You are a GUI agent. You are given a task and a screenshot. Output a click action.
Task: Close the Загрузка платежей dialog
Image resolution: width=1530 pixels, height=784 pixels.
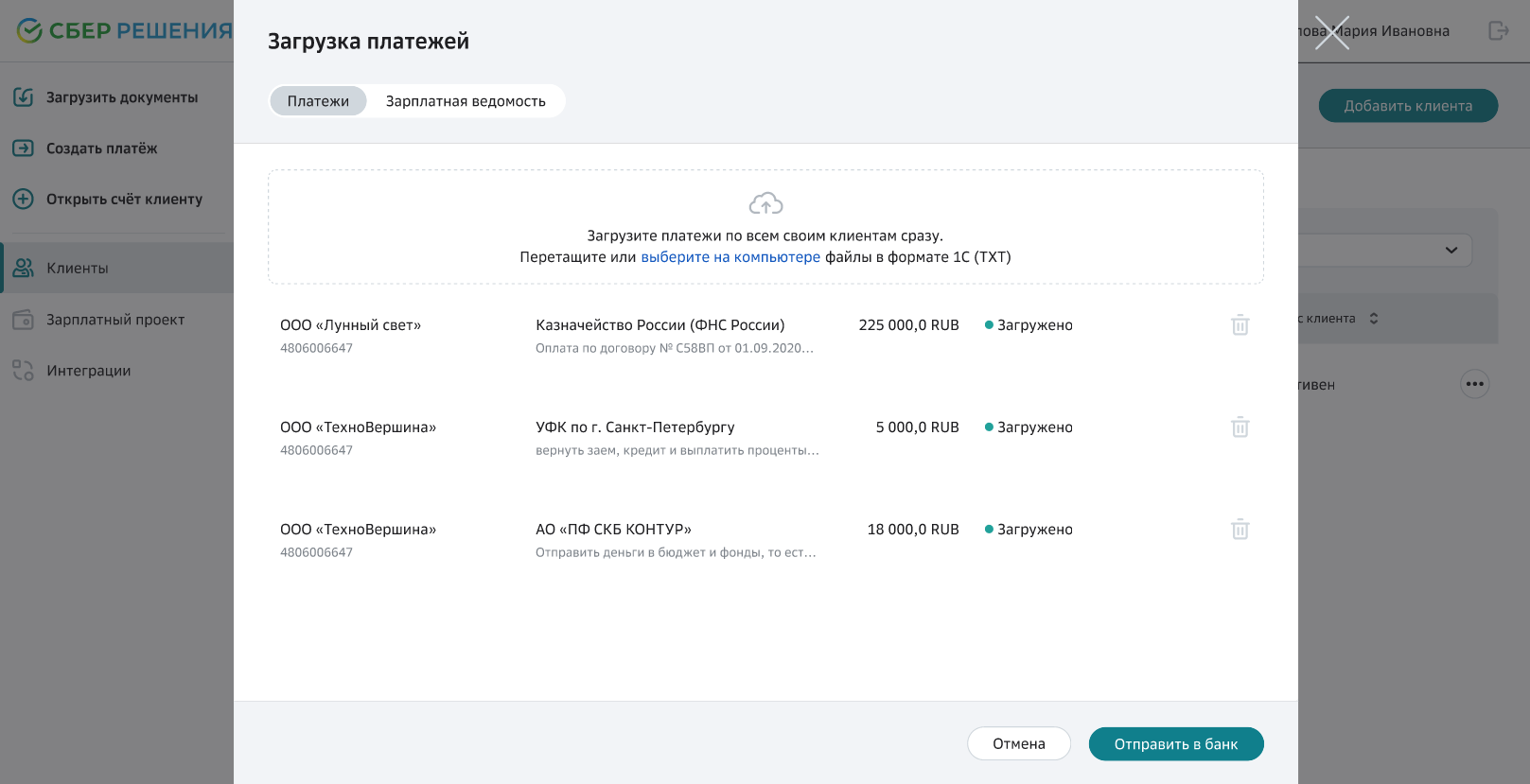[1331, 33]
